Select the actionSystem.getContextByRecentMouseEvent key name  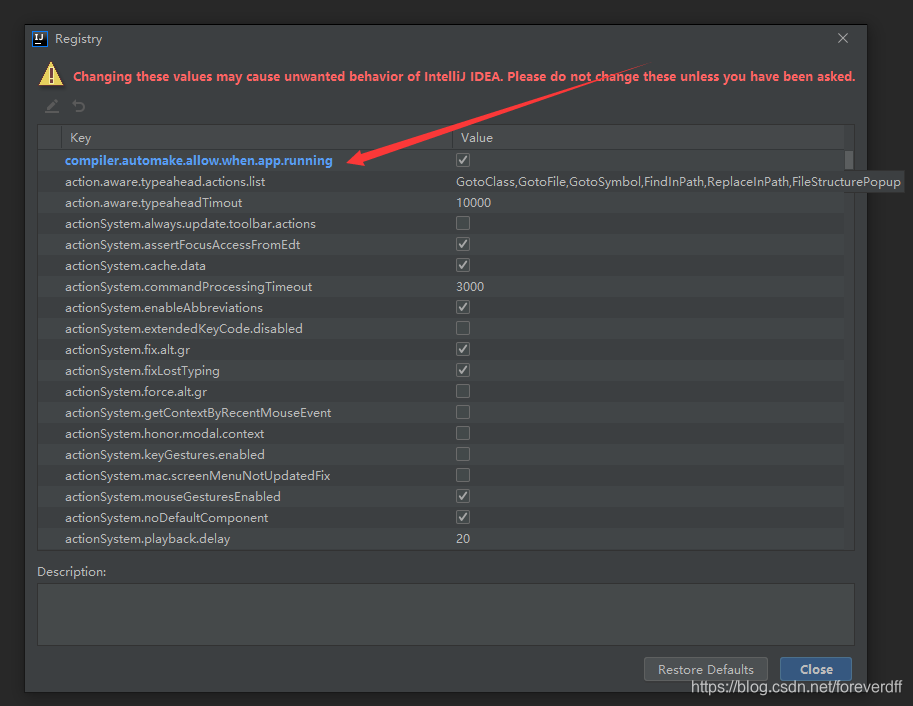(x=198, y=412)
